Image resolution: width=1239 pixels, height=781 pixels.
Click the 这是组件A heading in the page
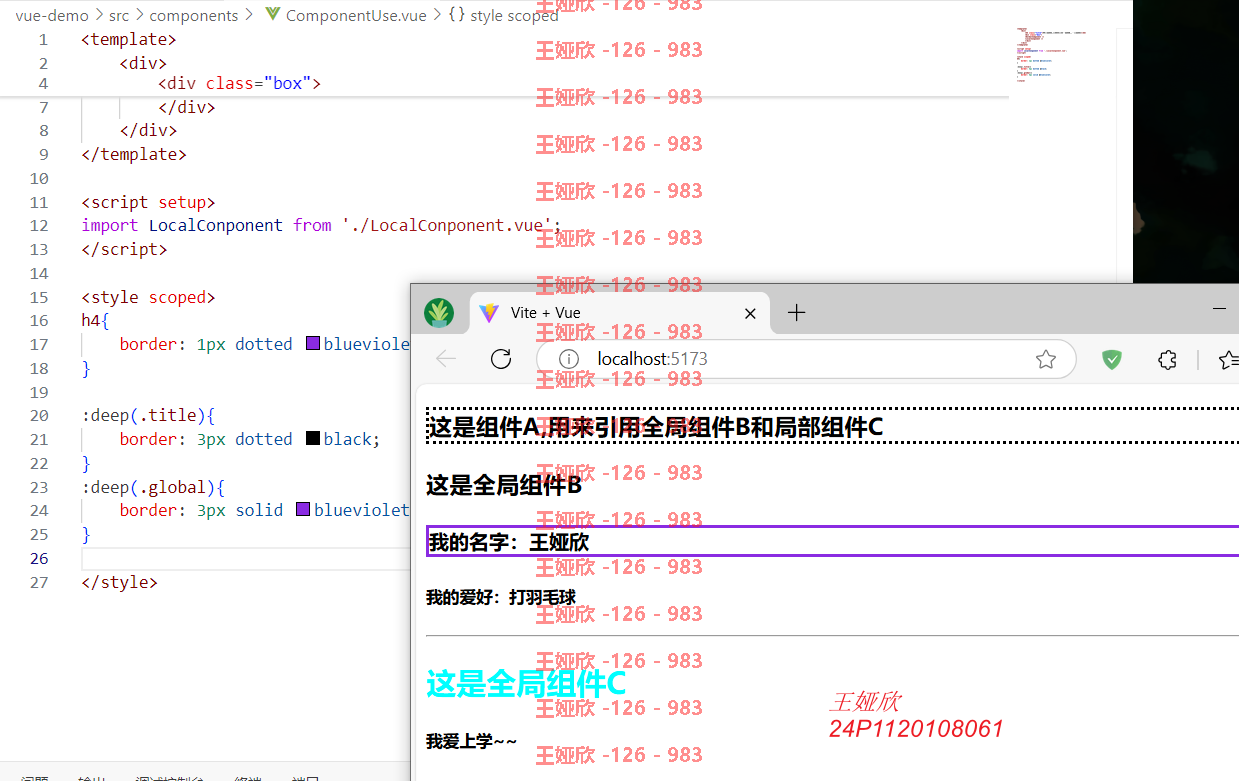(x=655, y=427)
